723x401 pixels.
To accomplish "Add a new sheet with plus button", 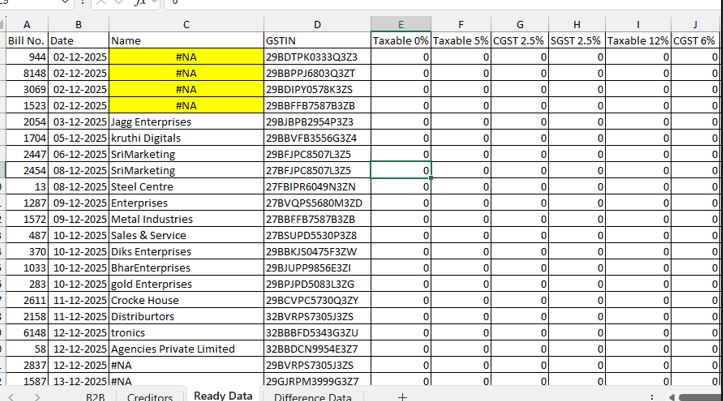I will point(402,396).
